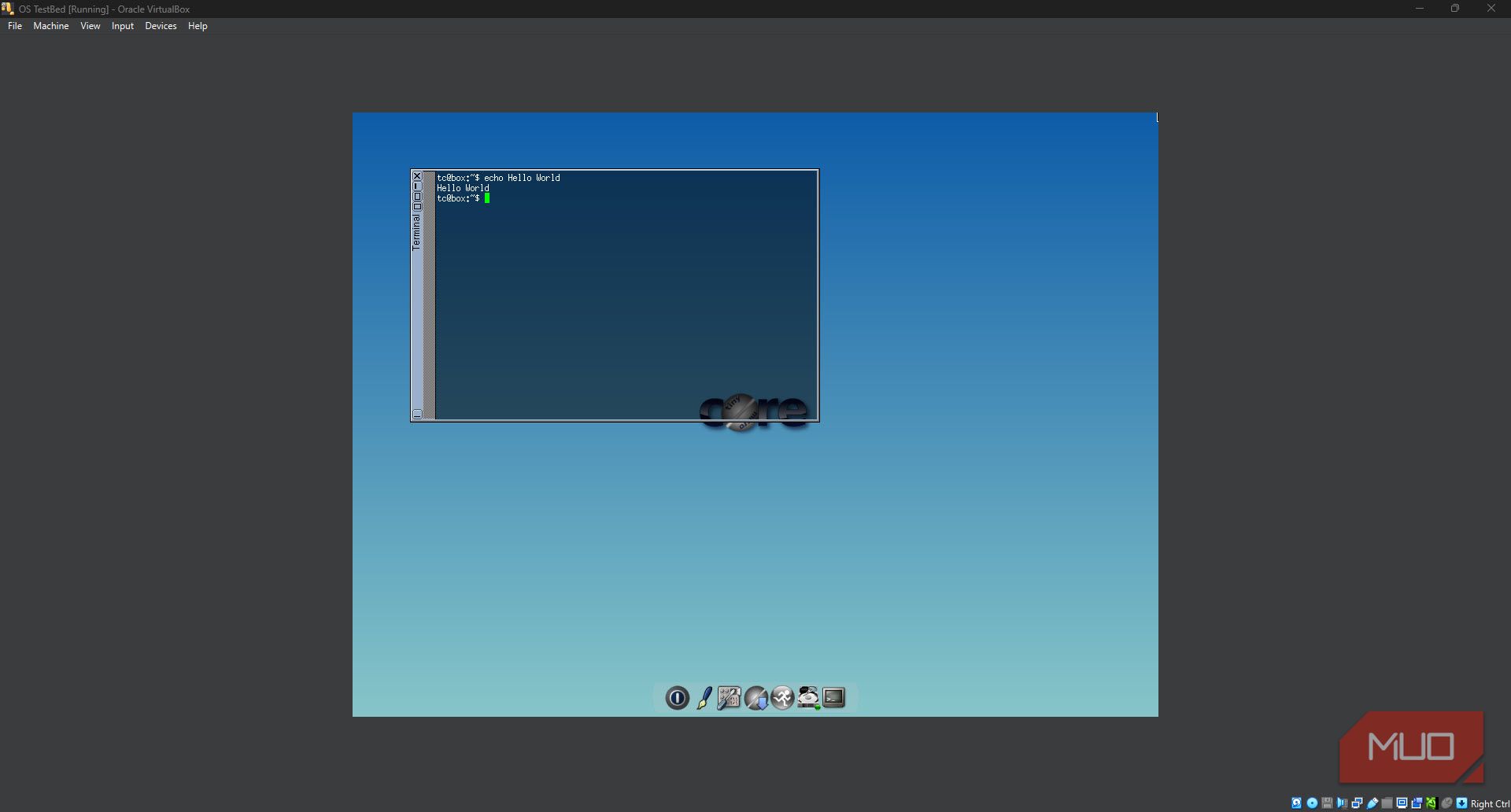Click the green CPU virtualization status icon

1432,803
